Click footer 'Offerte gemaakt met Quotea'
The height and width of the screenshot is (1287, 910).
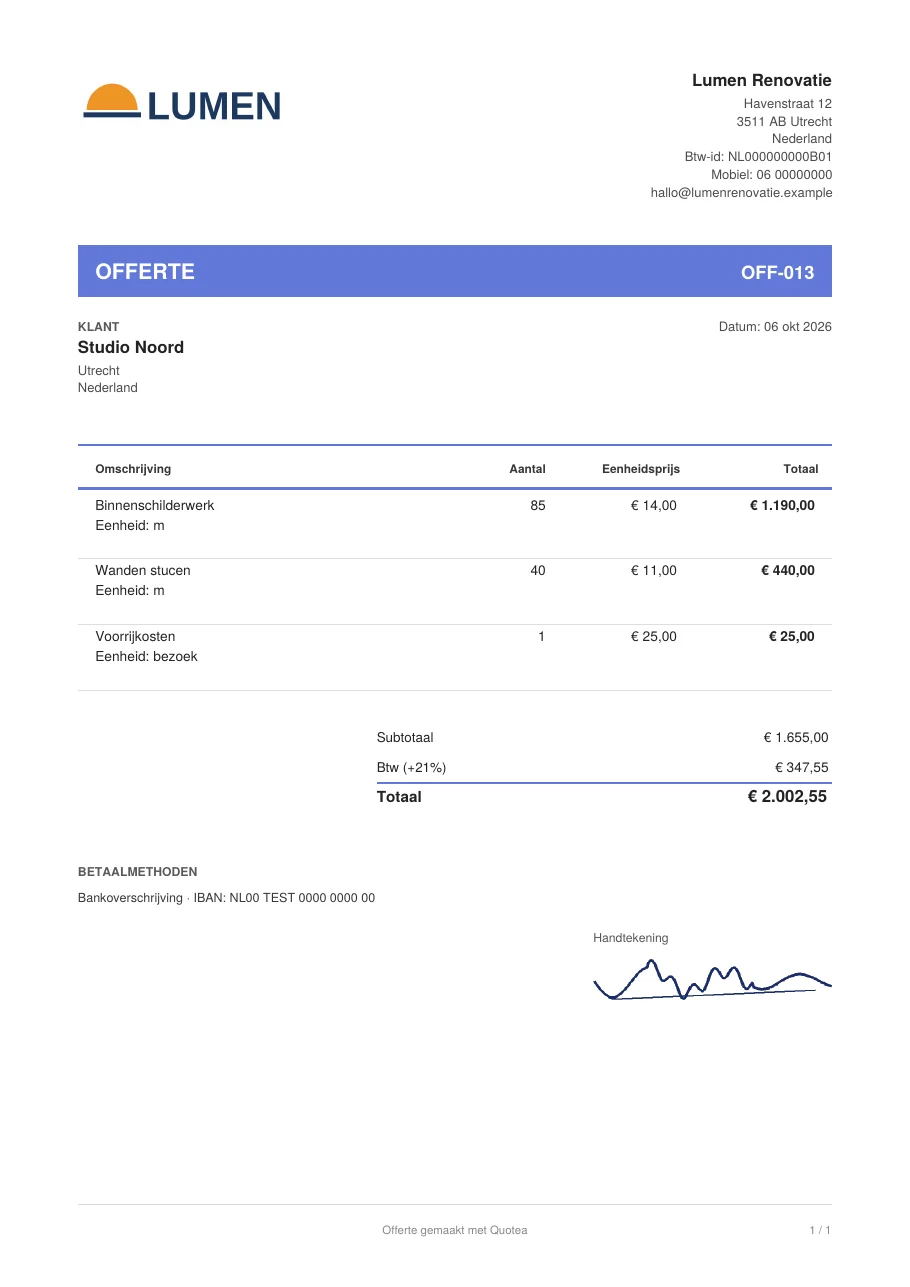pyautogui.click(x=455, y=1230)
